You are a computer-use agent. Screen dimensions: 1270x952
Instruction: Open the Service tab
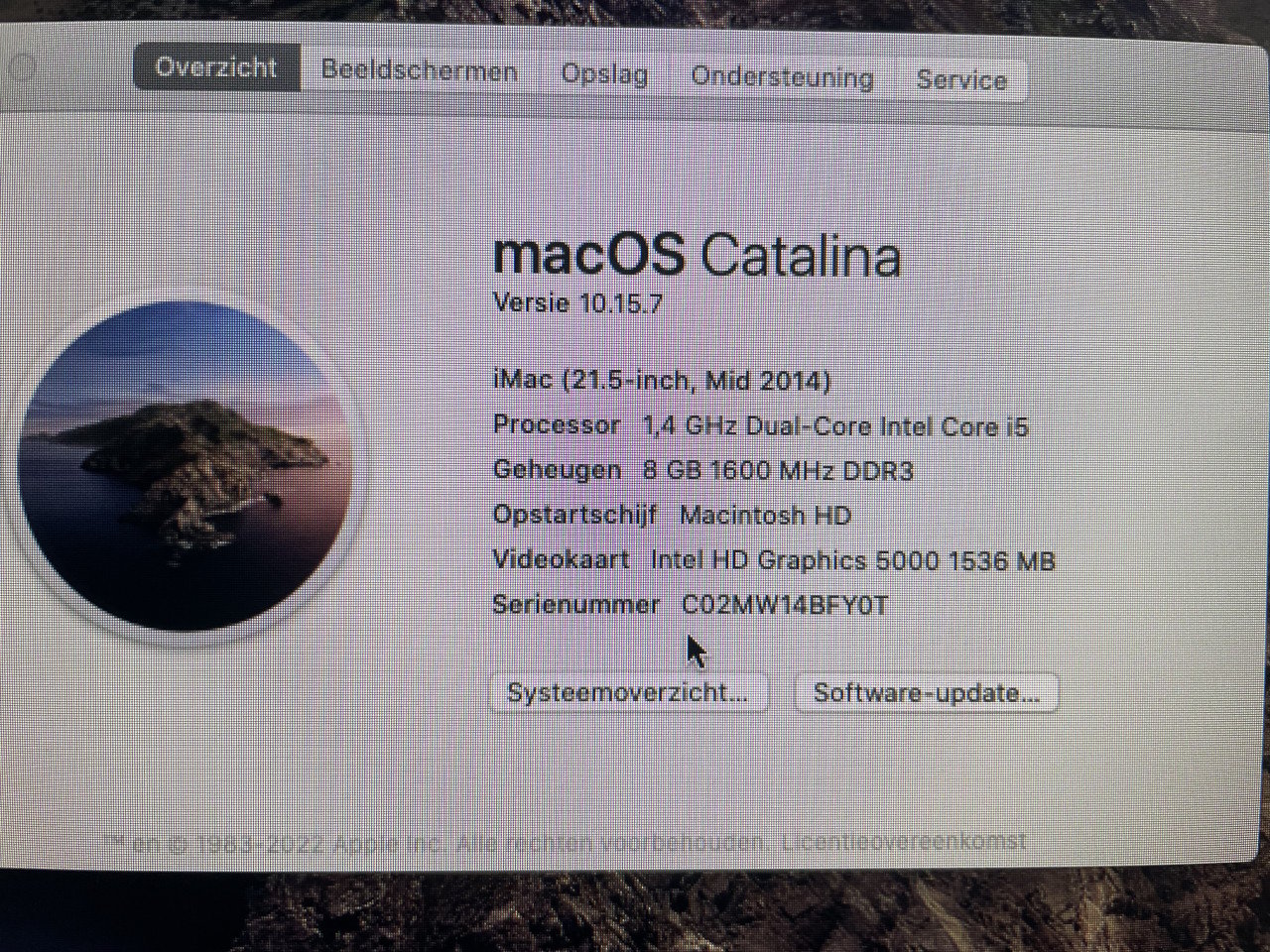[961, 80]
